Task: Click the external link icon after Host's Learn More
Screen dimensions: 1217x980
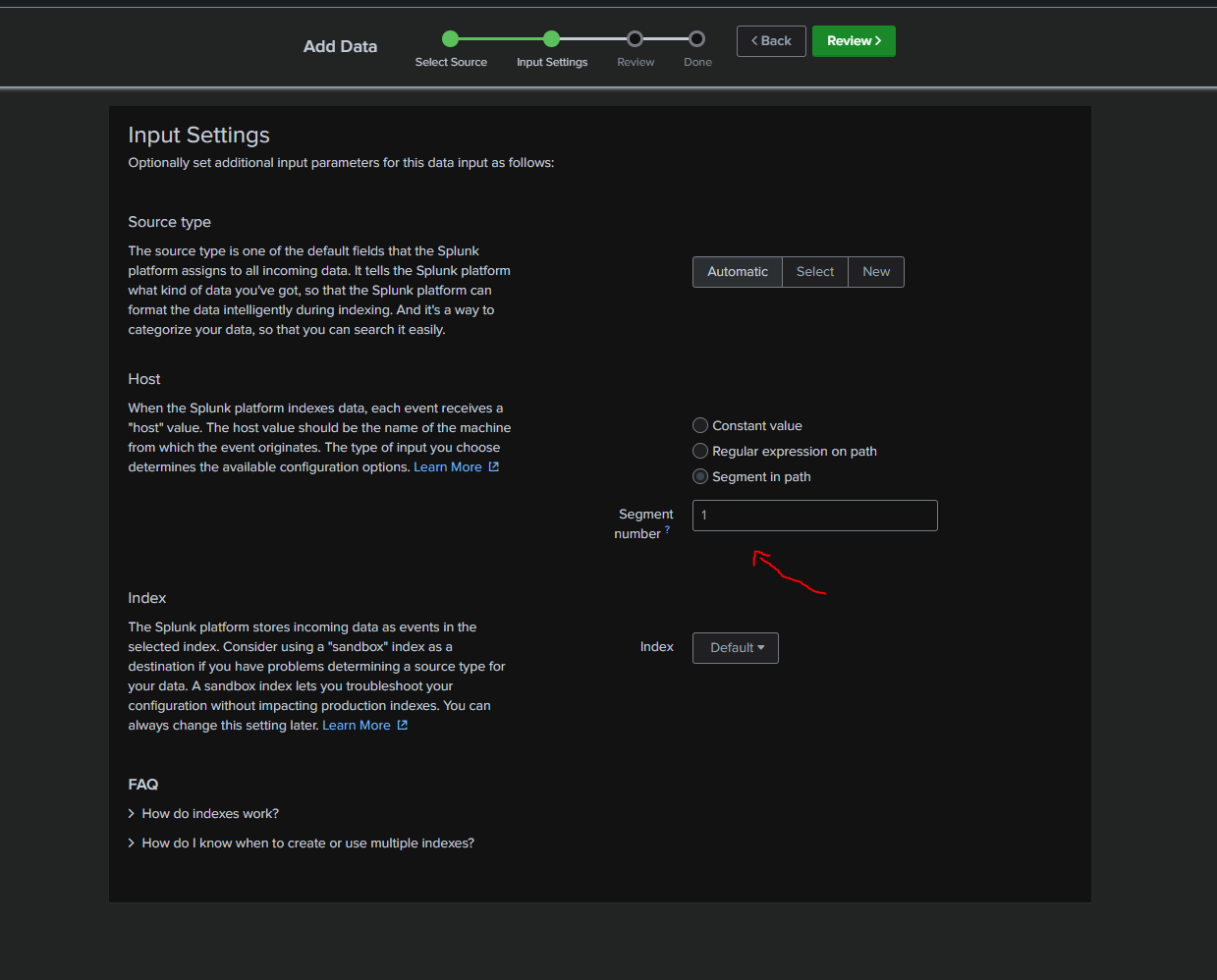Action: click(492, 466)
